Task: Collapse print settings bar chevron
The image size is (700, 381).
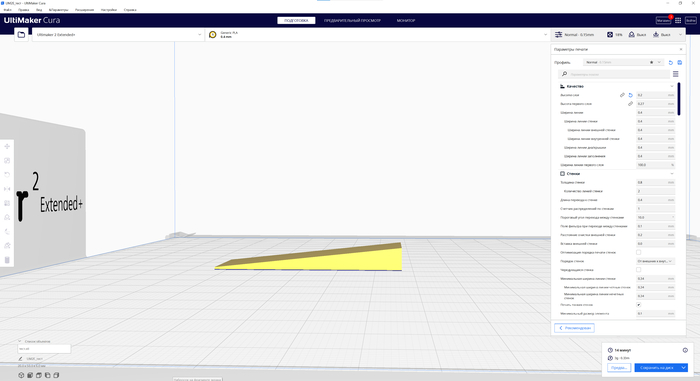Action: (x=680, y=34)
